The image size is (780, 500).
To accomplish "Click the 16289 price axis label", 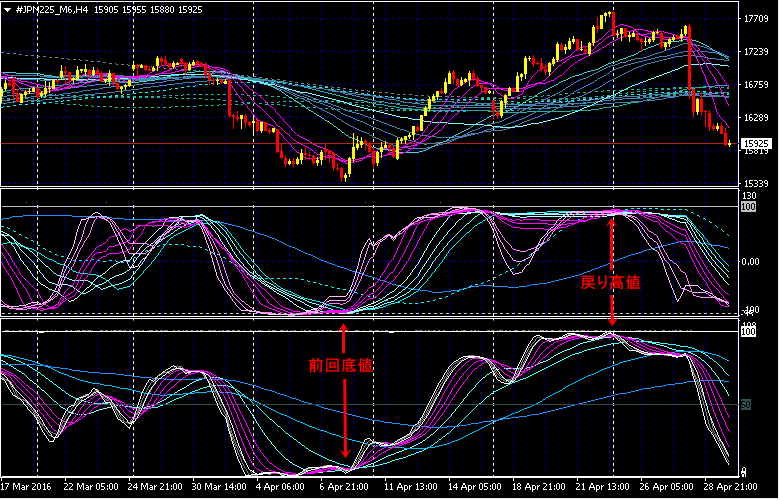I will click(755, 118).
